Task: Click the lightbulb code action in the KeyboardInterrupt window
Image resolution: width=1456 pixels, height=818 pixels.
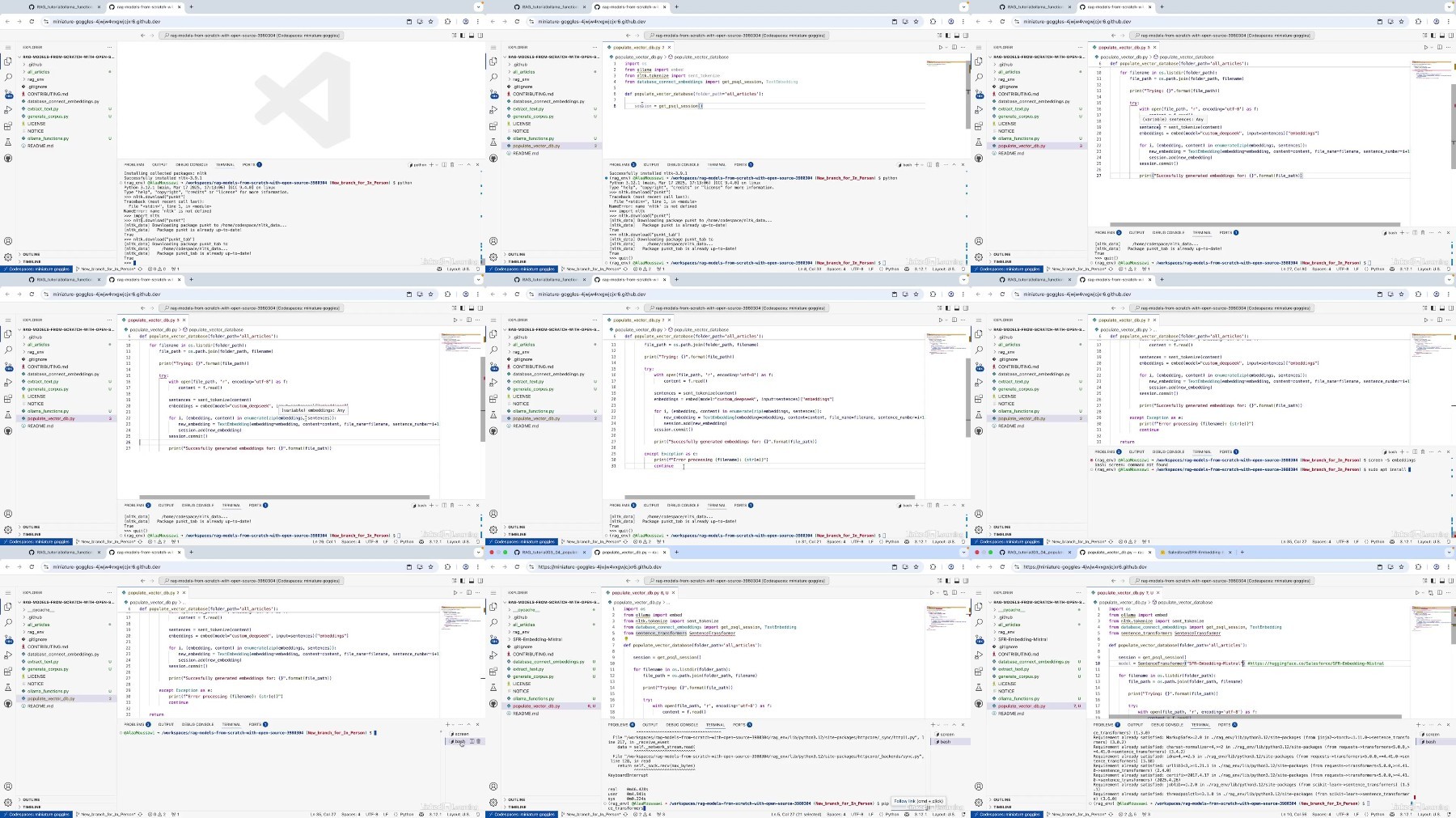Action: (x=626, y=639)
